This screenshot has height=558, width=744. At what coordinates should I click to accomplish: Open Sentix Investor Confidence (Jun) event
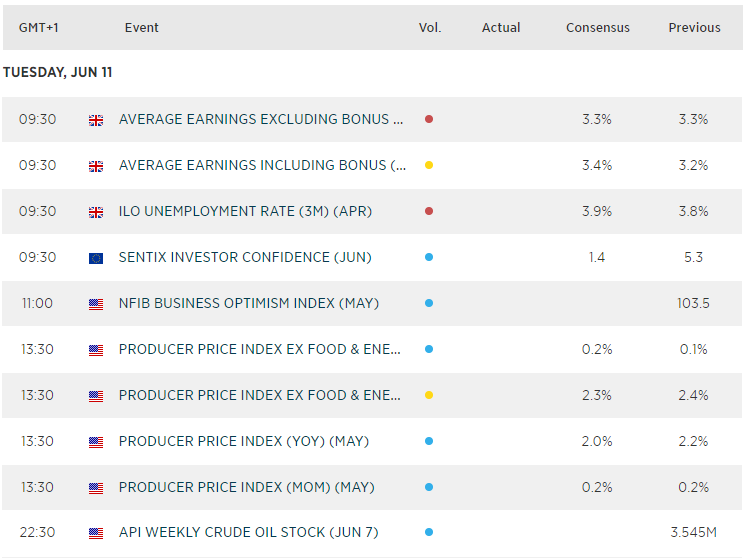[245, 257]
